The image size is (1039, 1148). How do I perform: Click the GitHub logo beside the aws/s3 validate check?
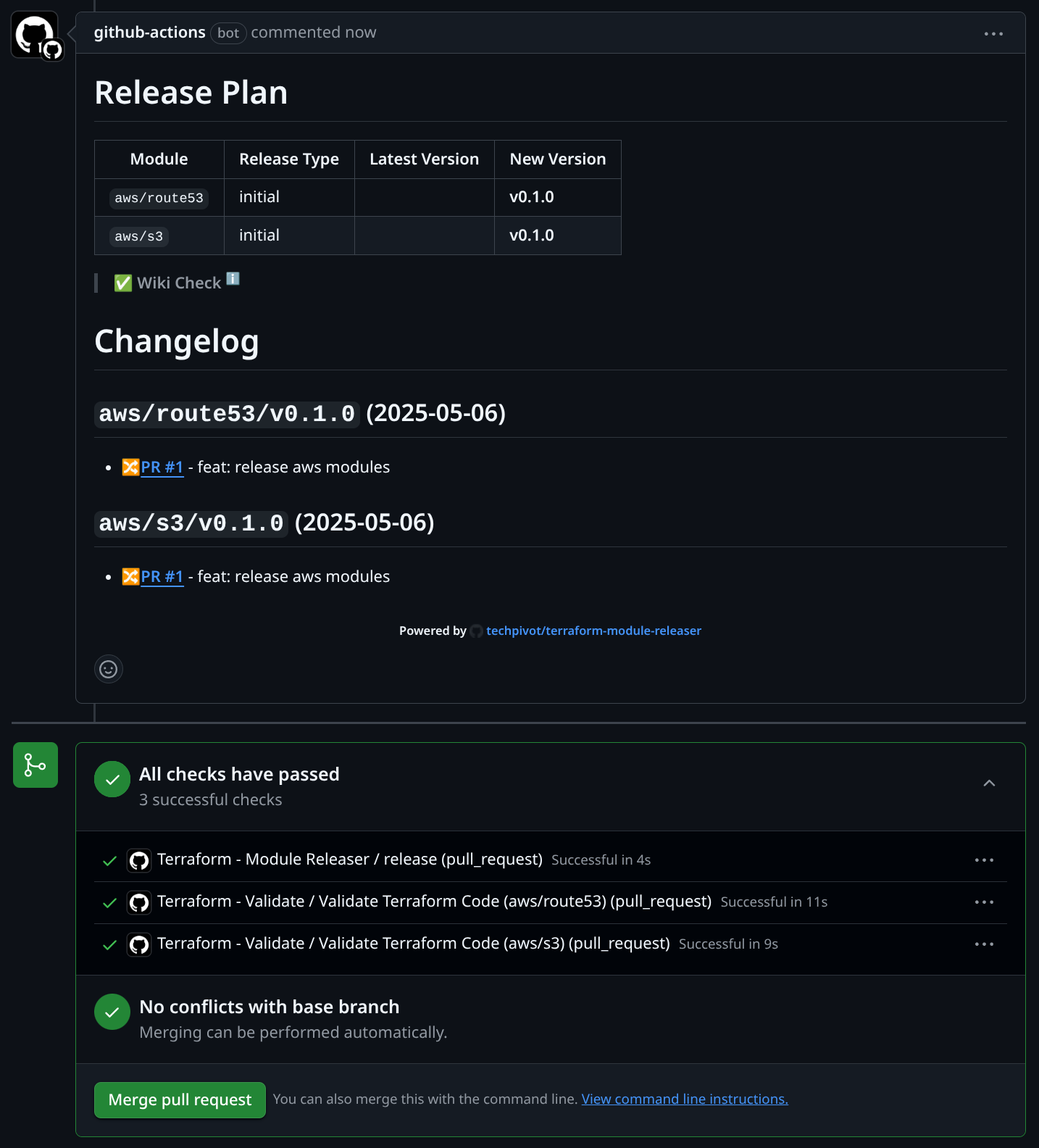click(139, 944)
